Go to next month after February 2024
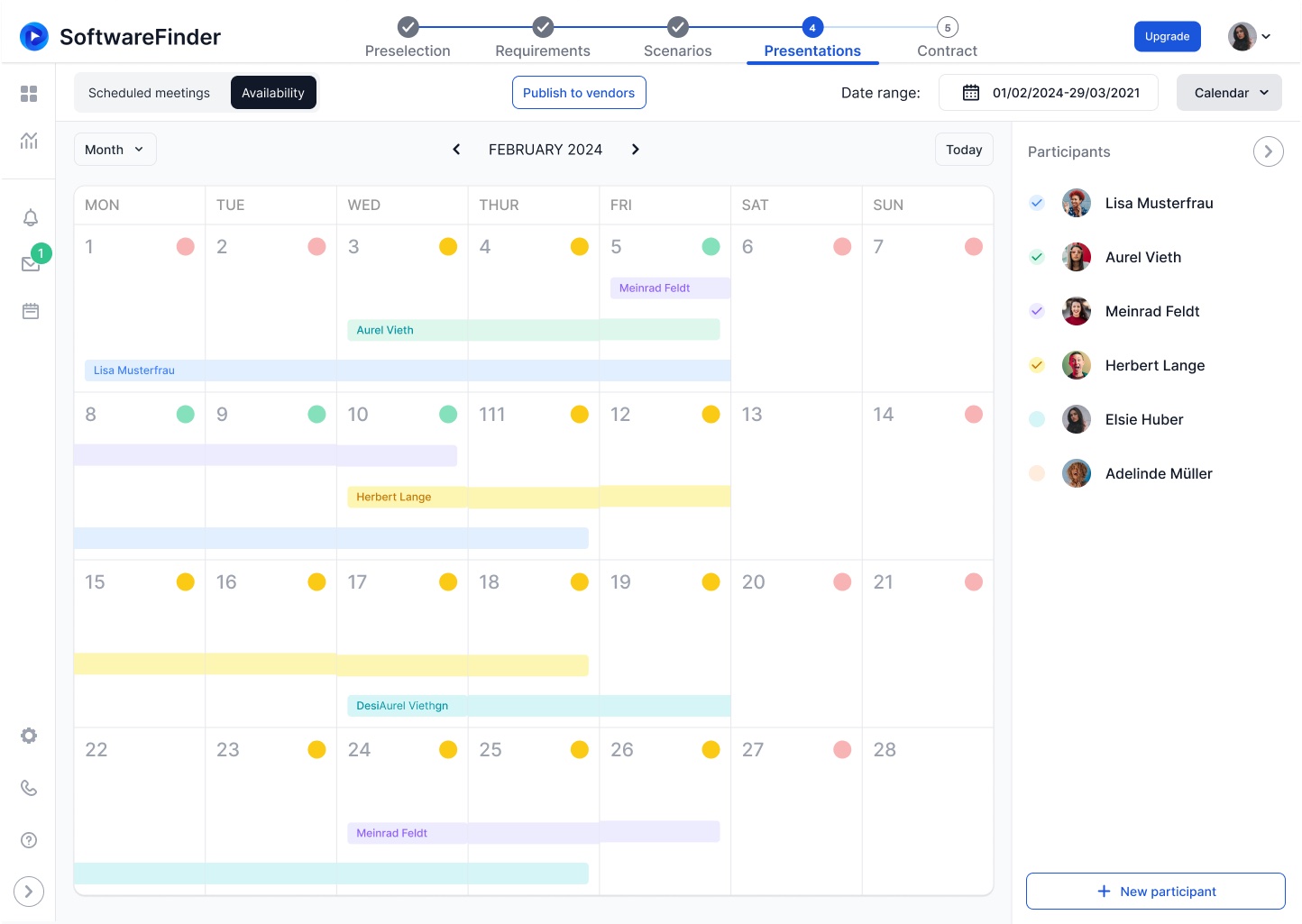The height and width of the screenshot is (924, 1302). pyautogui.click(x=635, y=150)
